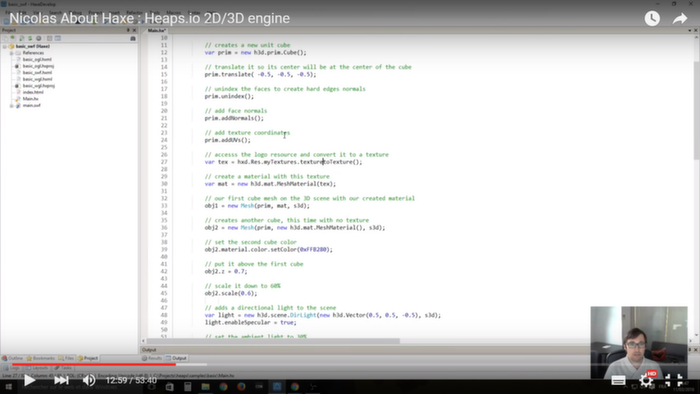Click the Windows Start button

tap(8, 387)
